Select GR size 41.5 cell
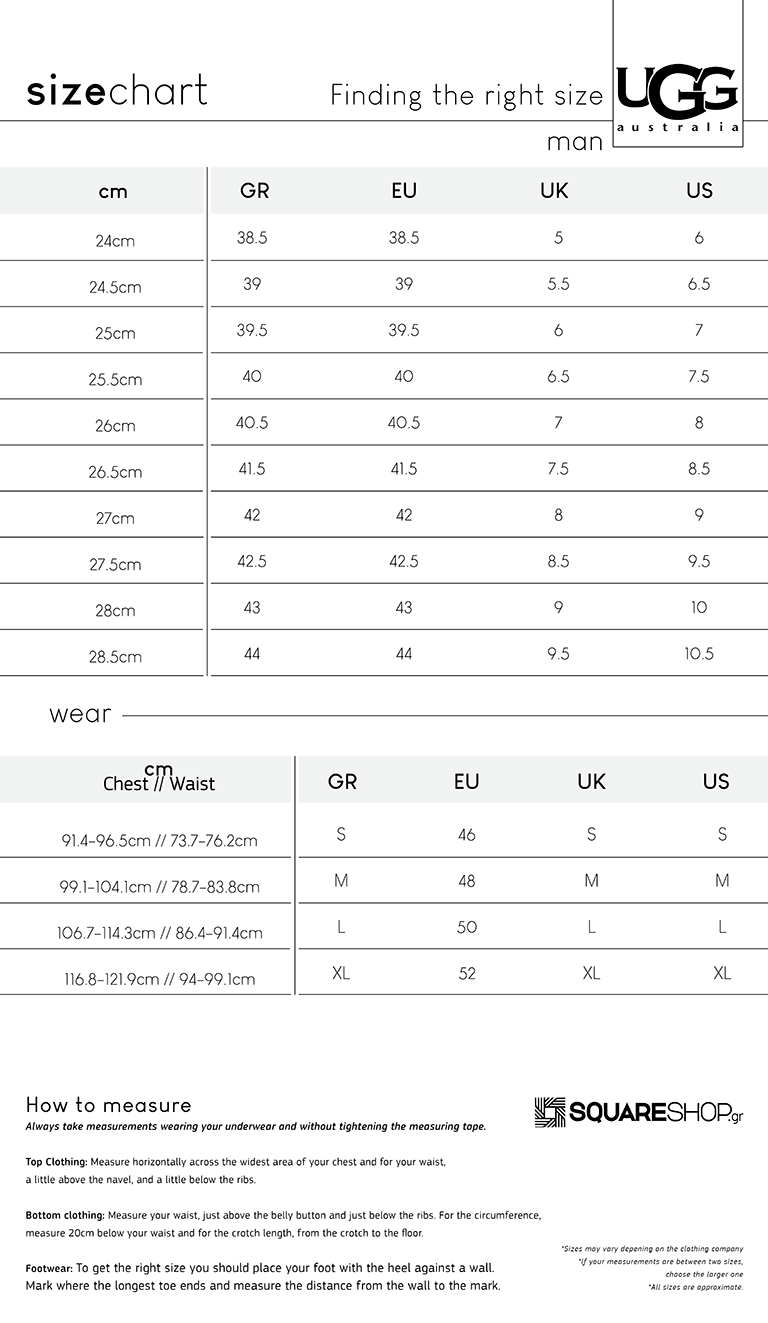 click(x=252, y=468)
